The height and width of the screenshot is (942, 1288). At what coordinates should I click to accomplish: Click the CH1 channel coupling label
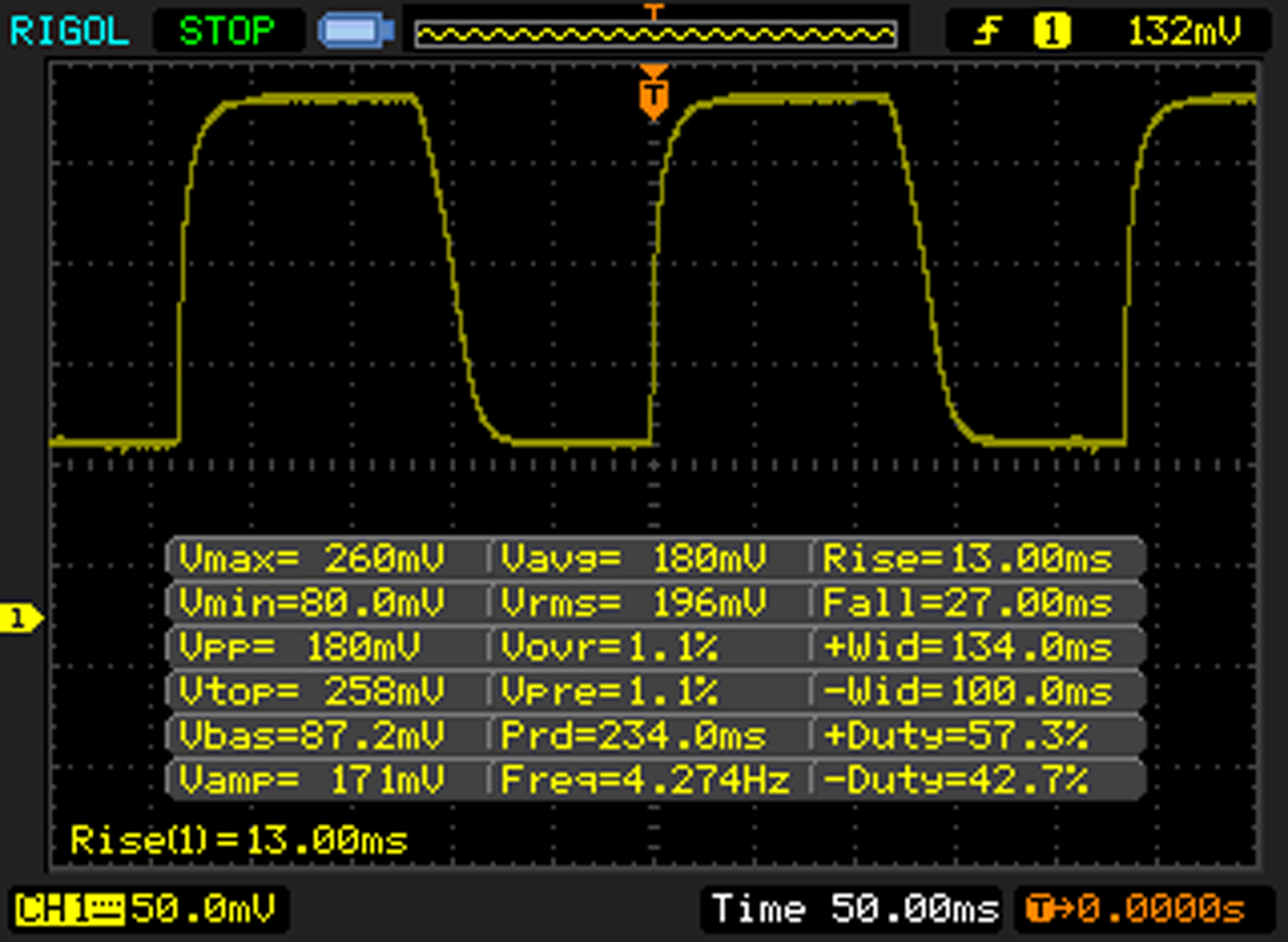click(x=70, y=910)
